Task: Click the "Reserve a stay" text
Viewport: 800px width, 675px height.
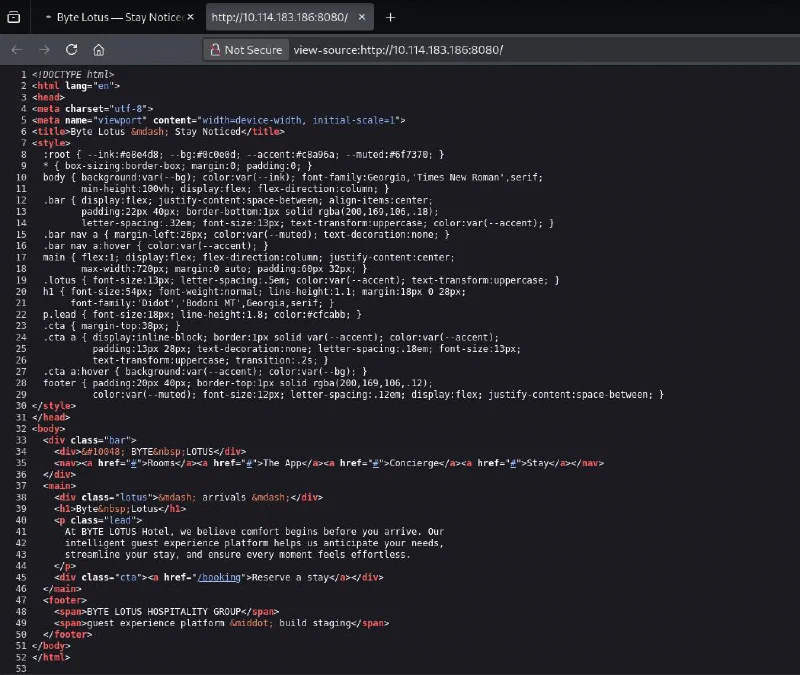Action: pos(290,578)
